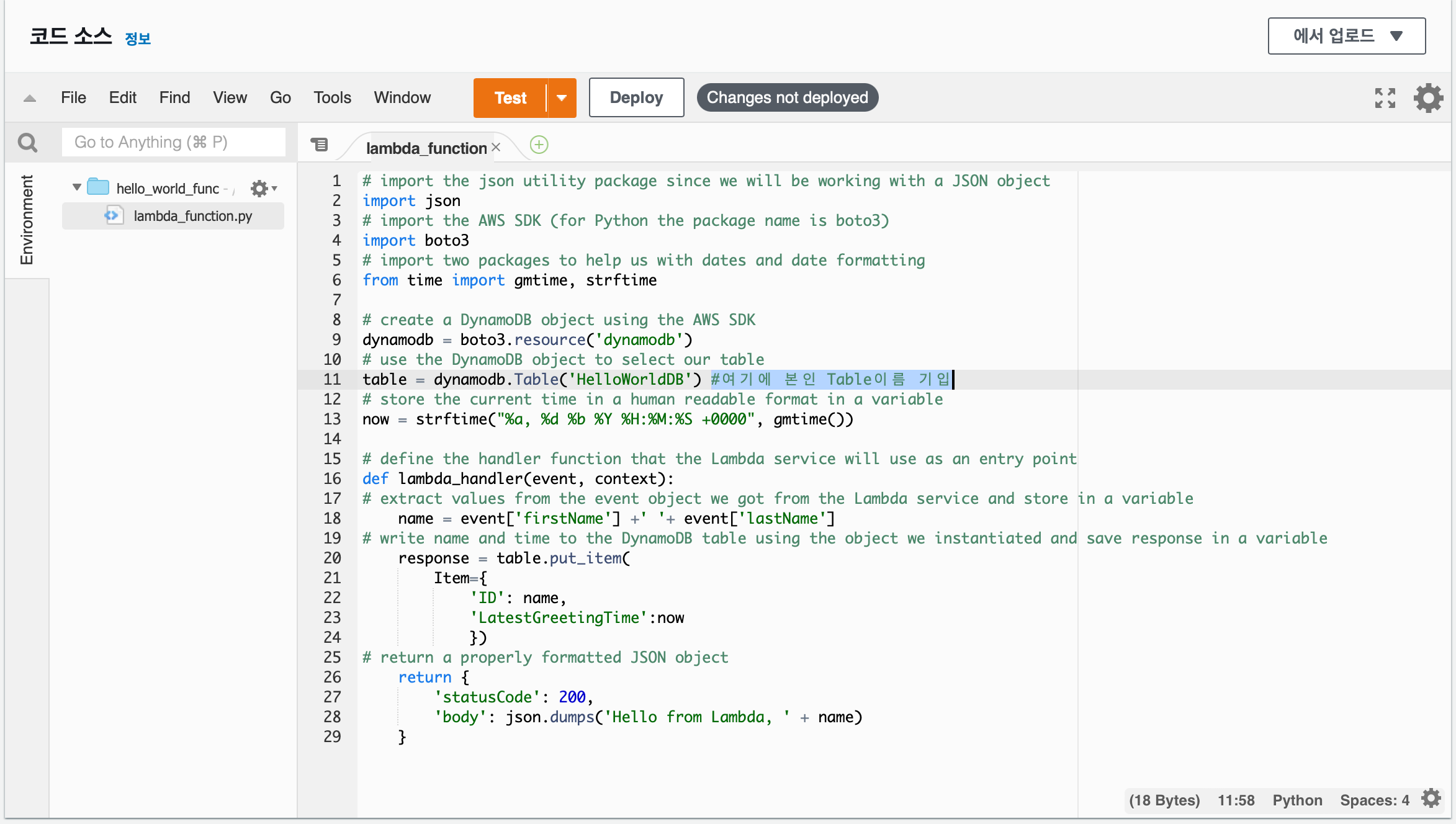This screenshot has width=1456, height=824.
Task: Click line number 29 in the gutter
Action: (x=332, y=737)
